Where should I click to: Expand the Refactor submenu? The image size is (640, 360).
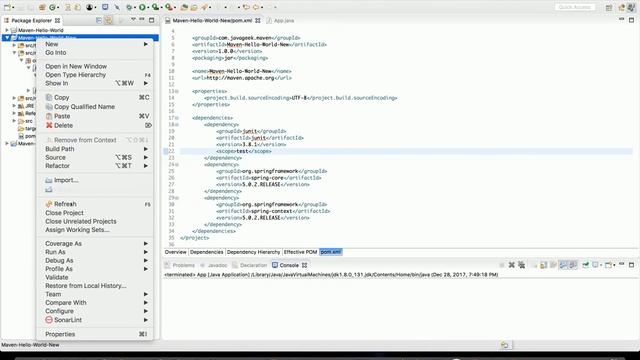pyautogui.click(x=95, y=166)
